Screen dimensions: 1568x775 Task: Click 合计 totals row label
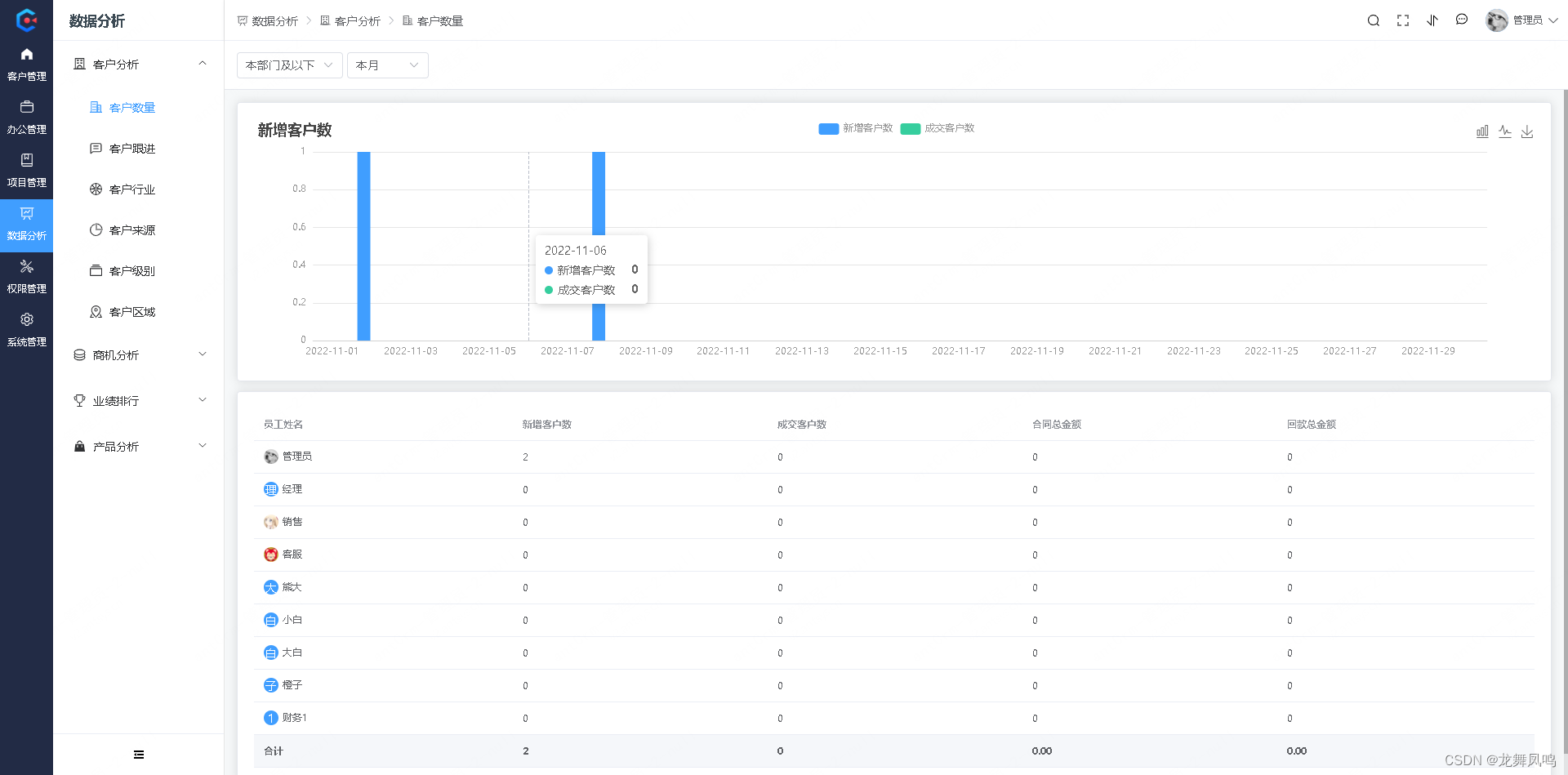point(274,751)
